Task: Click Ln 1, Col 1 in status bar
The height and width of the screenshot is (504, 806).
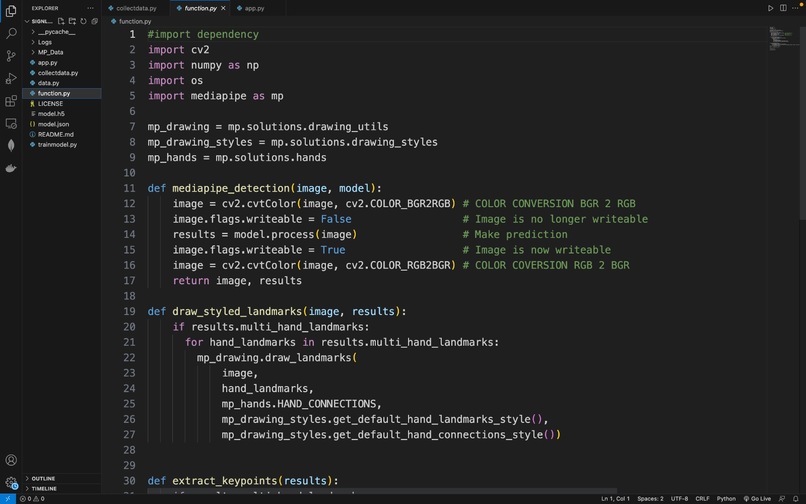Action: pos(615,499)
